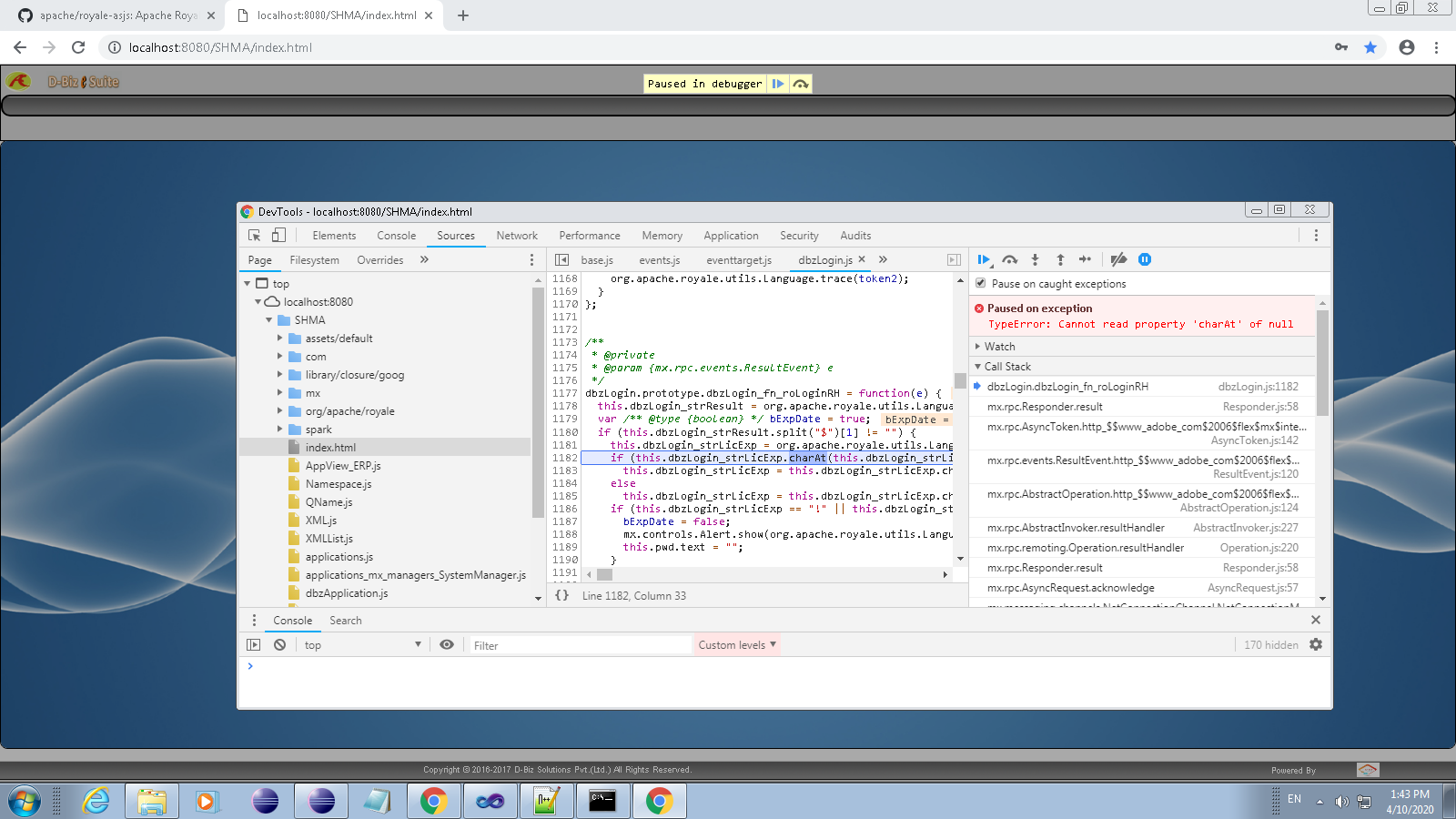1456x819 pixels.
Task: Click the deactivate breakpoints icon
Action: [1118, 259]
